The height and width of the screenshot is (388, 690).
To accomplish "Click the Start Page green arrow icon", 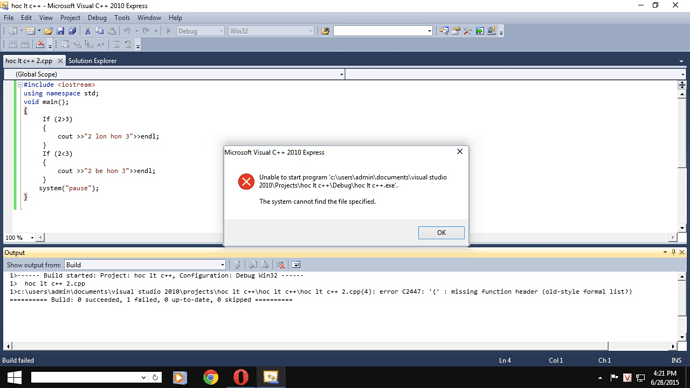I will 480,31.
